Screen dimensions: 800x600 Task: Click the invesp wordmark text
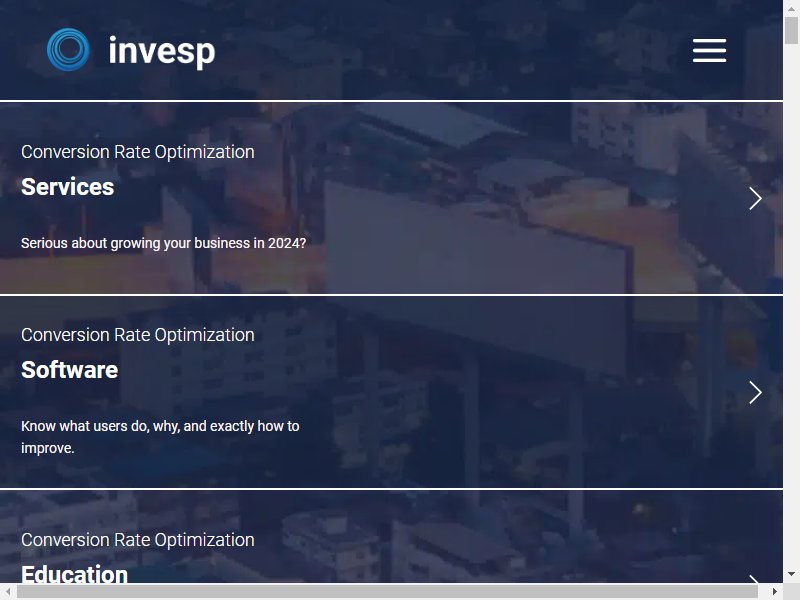[x=162, y=51]
